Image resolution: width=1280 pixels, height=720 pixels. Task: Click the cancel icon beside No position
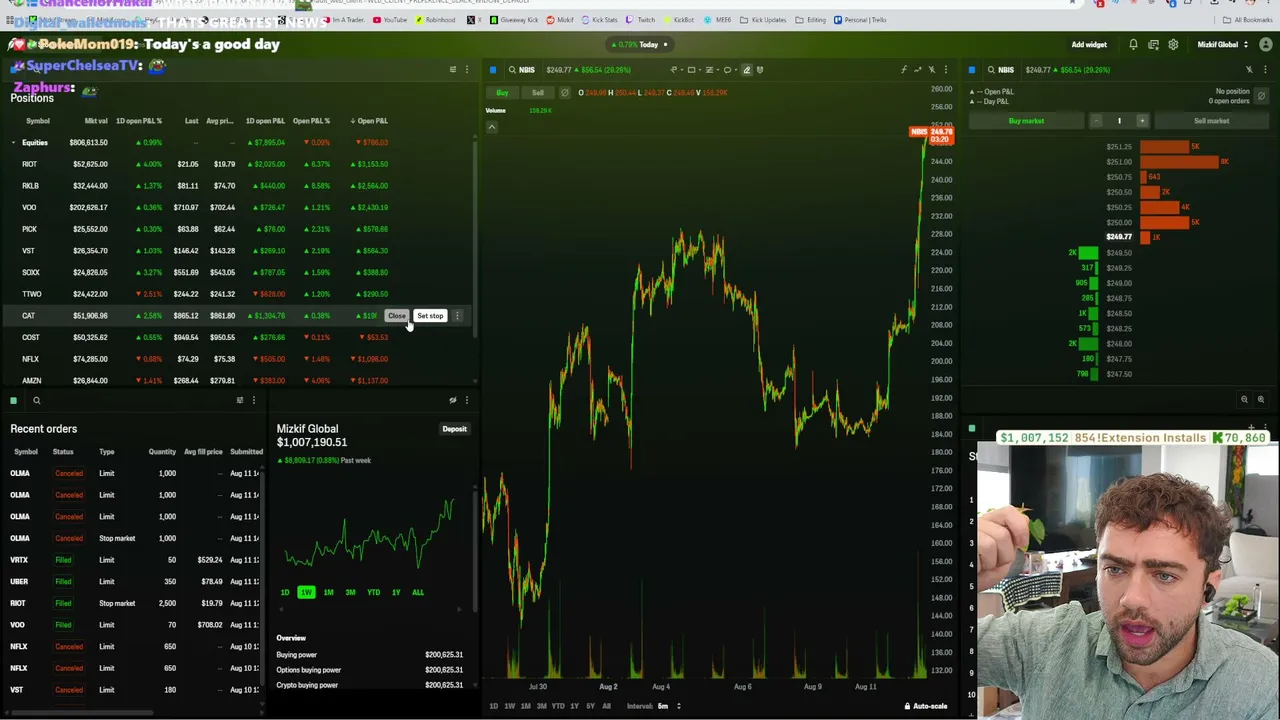tap(1262, 96)
